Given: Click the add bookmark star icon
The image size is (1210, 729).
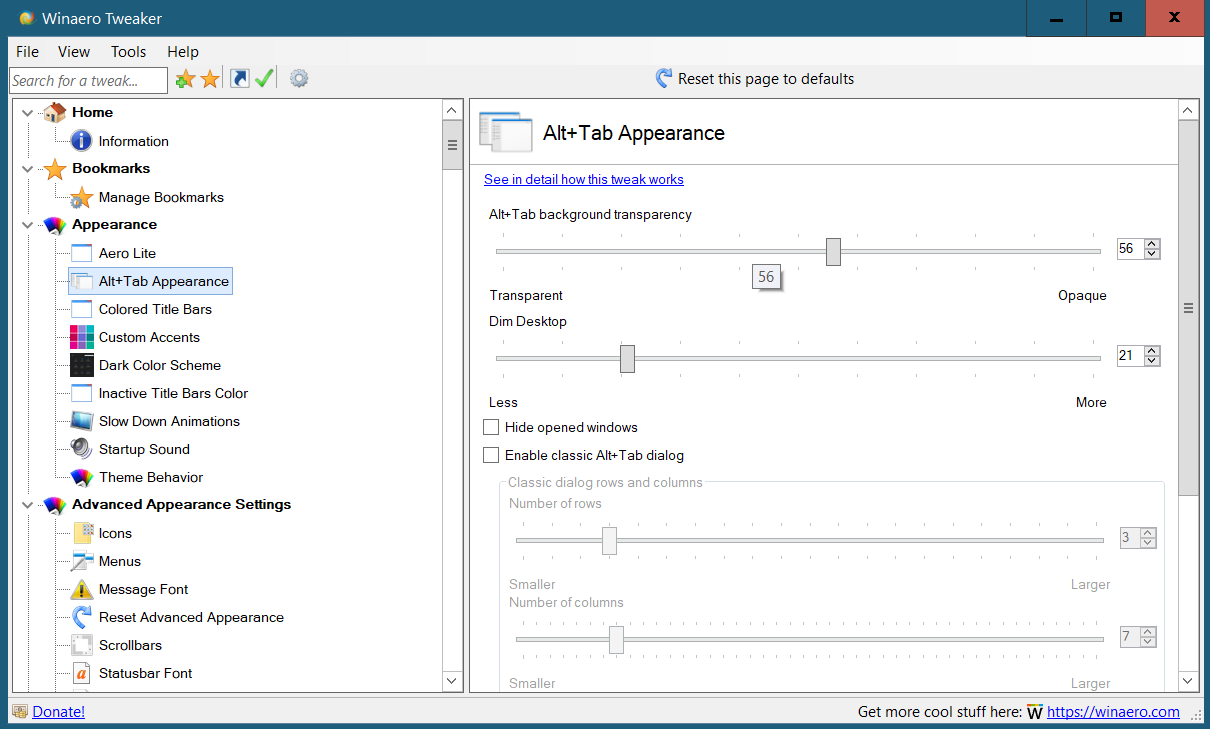Looking at the screenshot, I should (185, 79).
